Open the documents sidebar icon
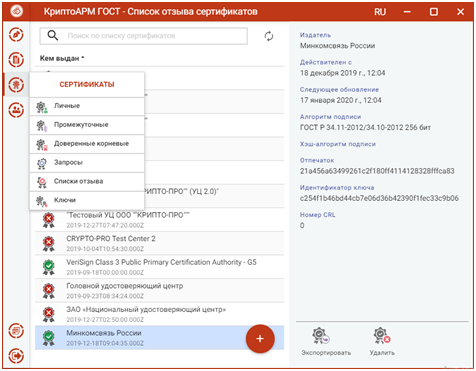The width and height of the screenshot is (476, 371). 16,60
